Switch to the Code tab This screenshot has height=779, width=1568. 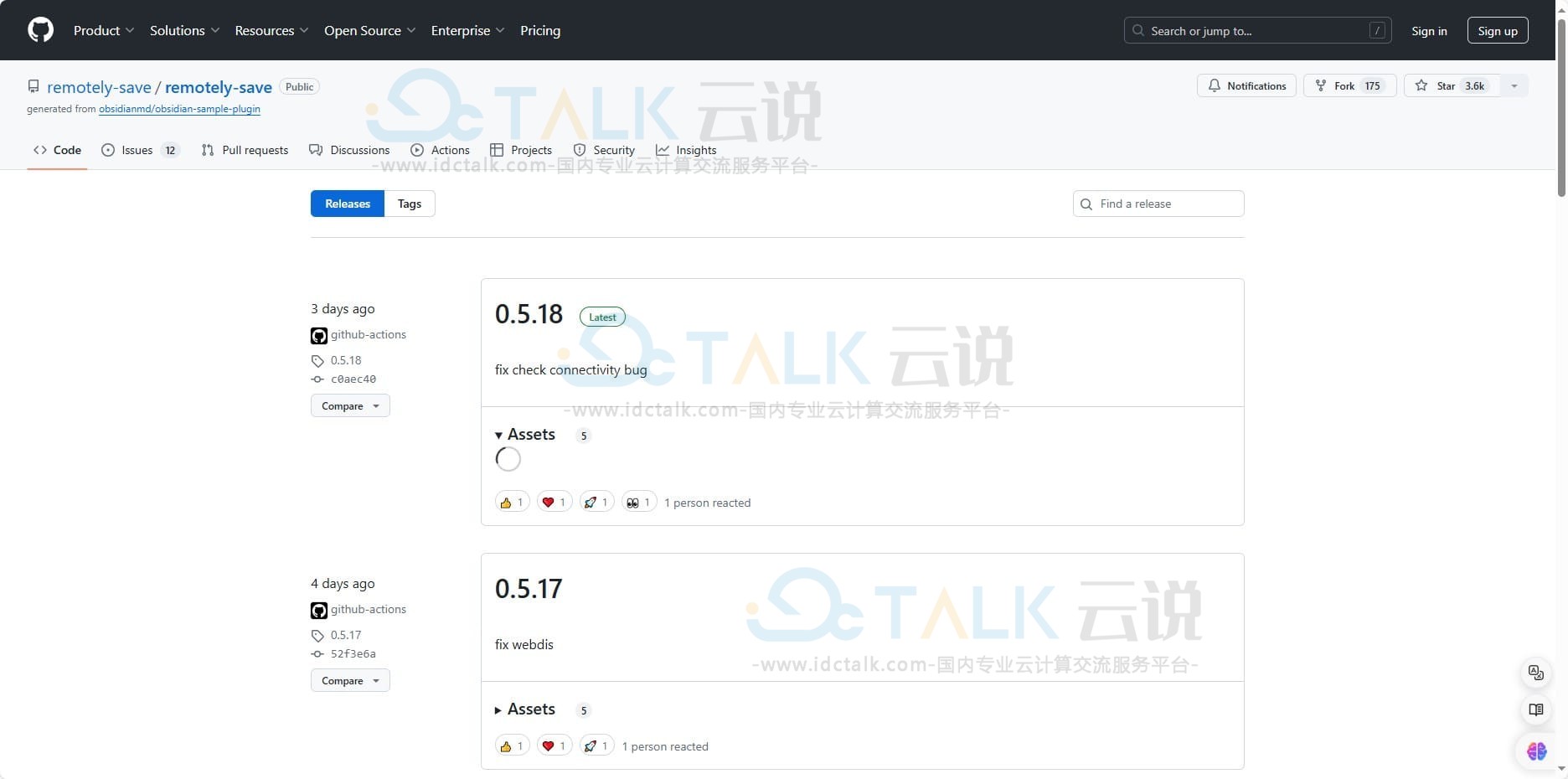57,150
